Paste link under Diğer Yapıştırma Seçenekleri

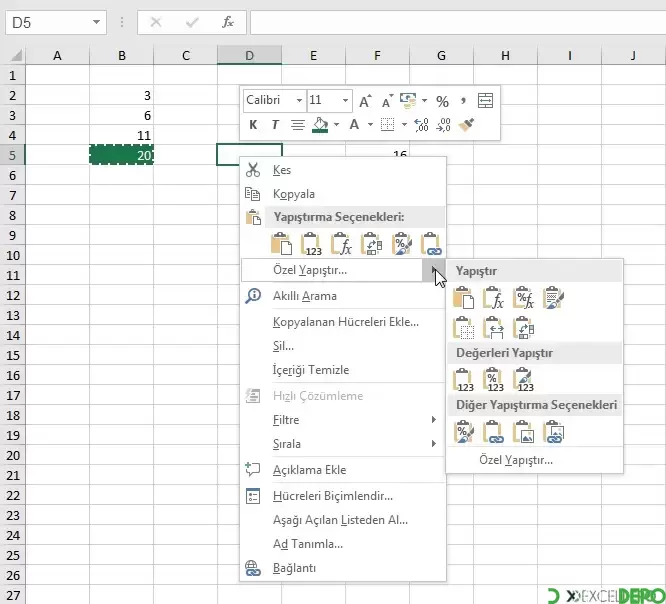[494, 432]
